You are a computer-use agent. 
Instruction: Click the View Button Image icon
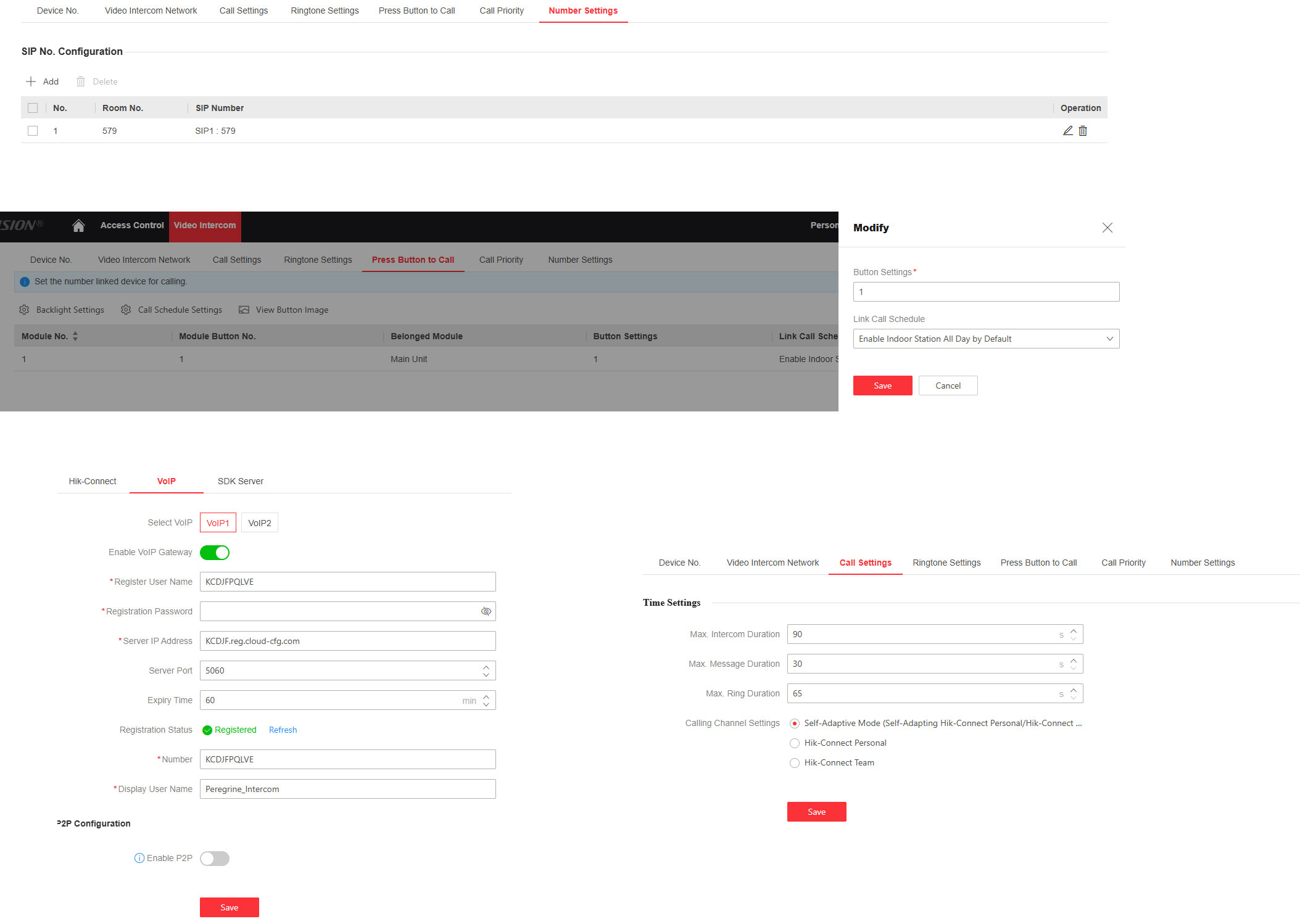244,310
